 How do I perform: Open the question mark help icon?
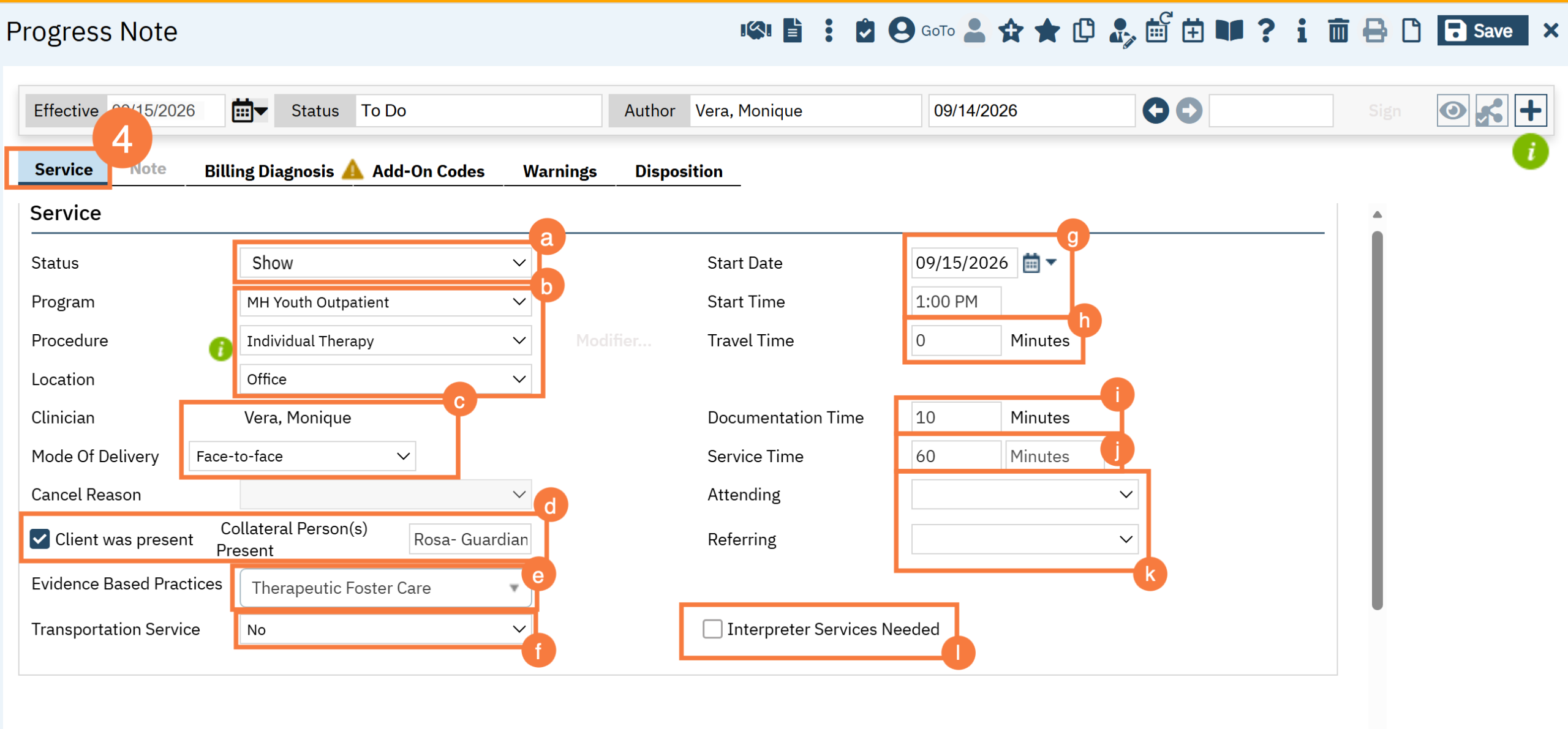(1266, 30)
